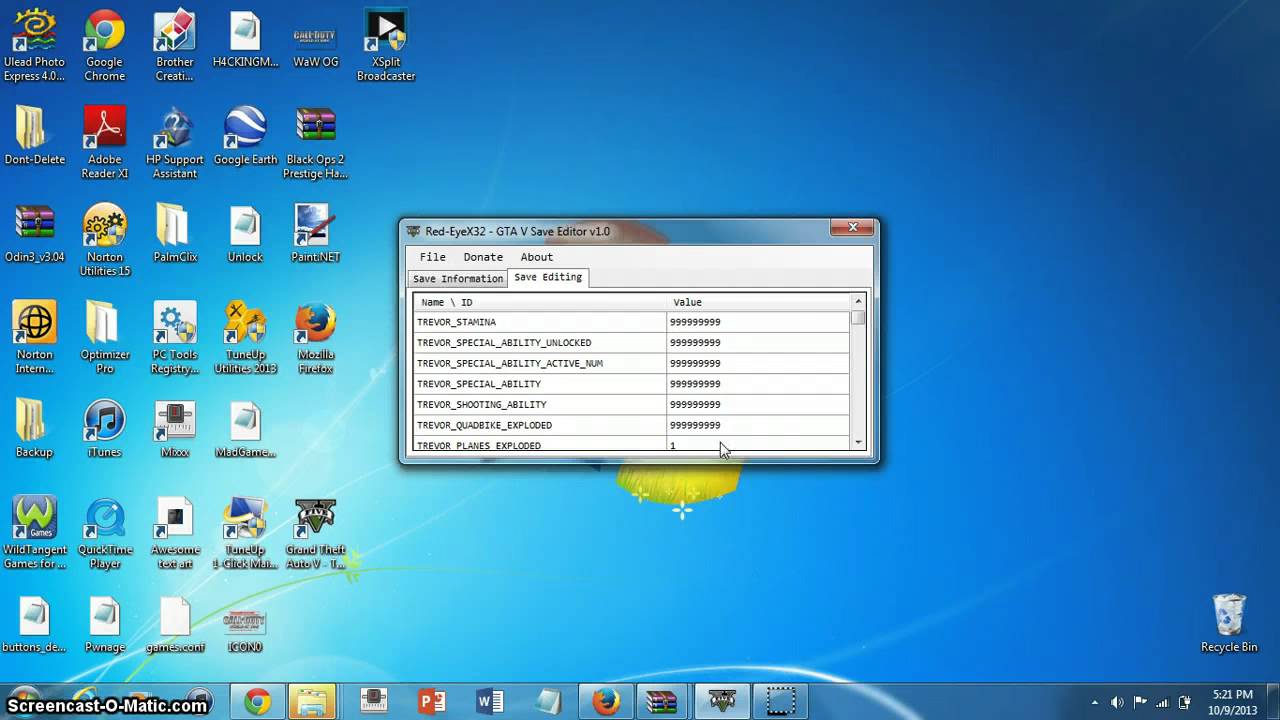The width and height of the screenshot is (1280, 720).
Task: Open Donate menu in Save Editor
Action: click(483, 257)
